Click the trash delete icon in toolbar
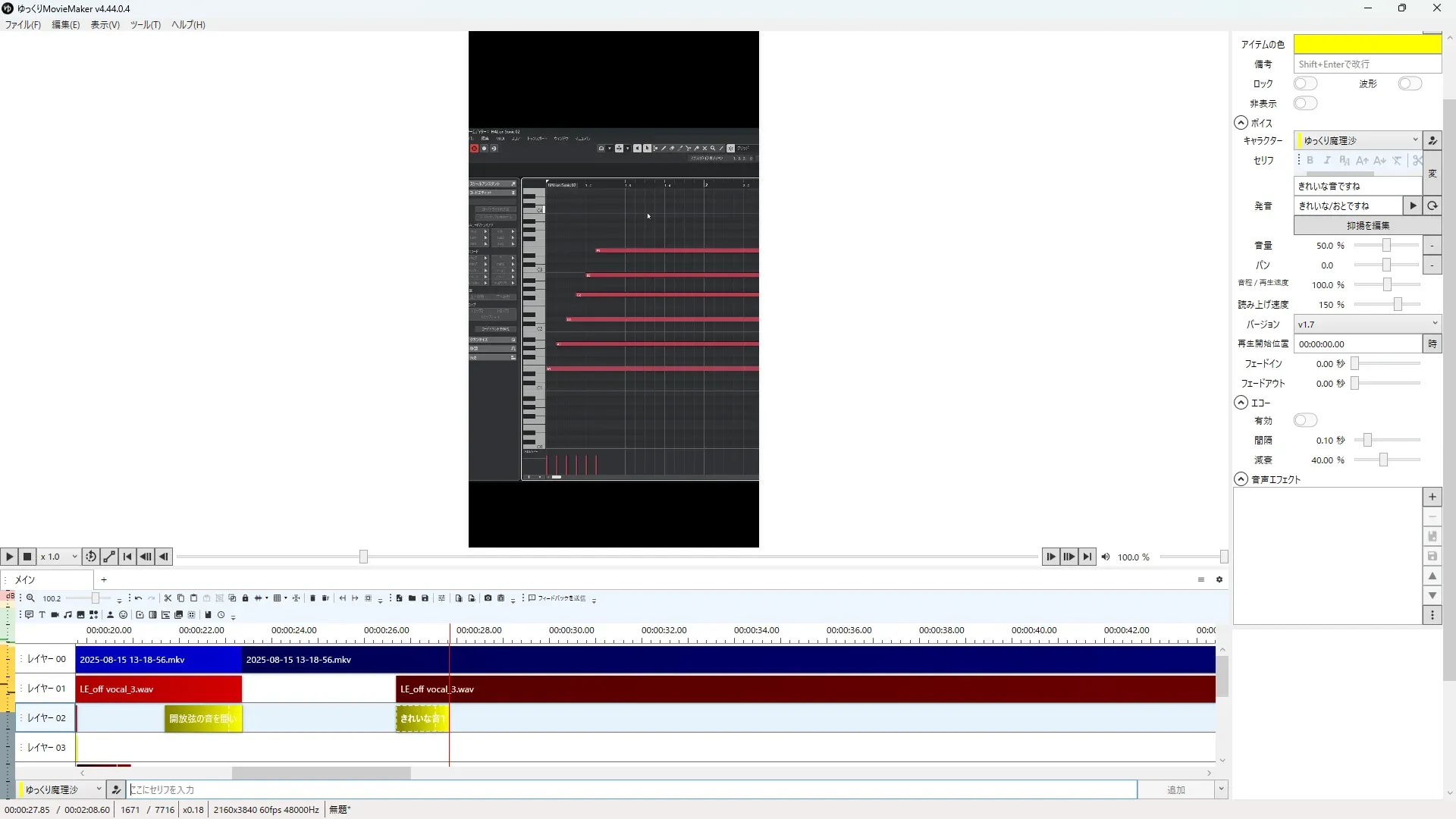1456x819 pixels. coord(312,598)
